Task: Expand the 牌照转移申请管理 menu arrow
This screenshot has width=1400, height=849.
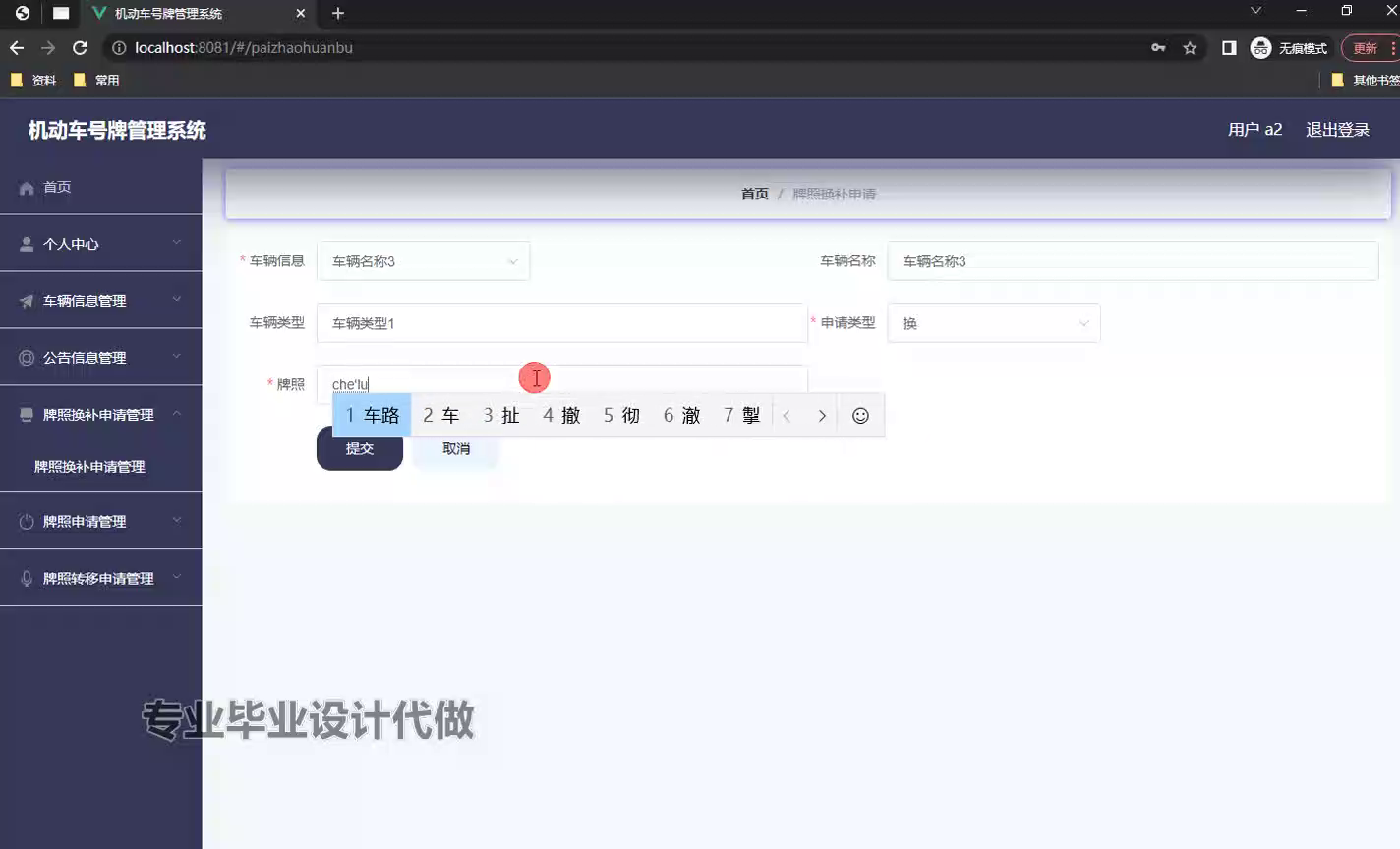Action: (x=177, y=577)
